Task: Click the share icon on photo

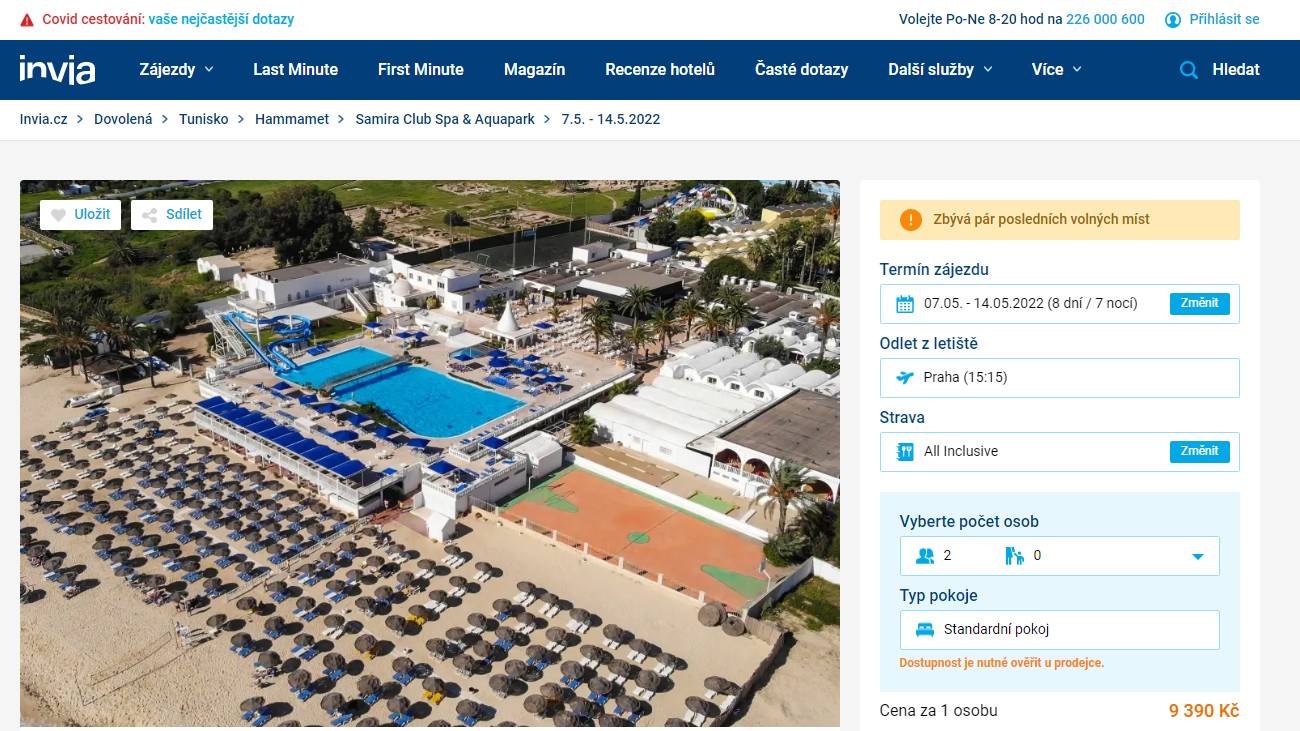Action: (x=149, y=215)
